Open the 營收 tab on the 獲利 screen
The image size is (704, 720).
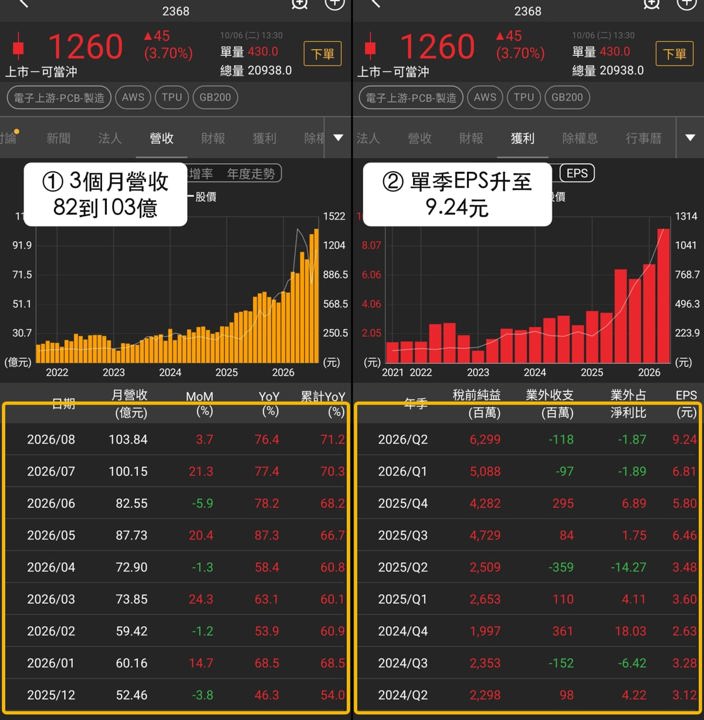[x=419, y=138]
